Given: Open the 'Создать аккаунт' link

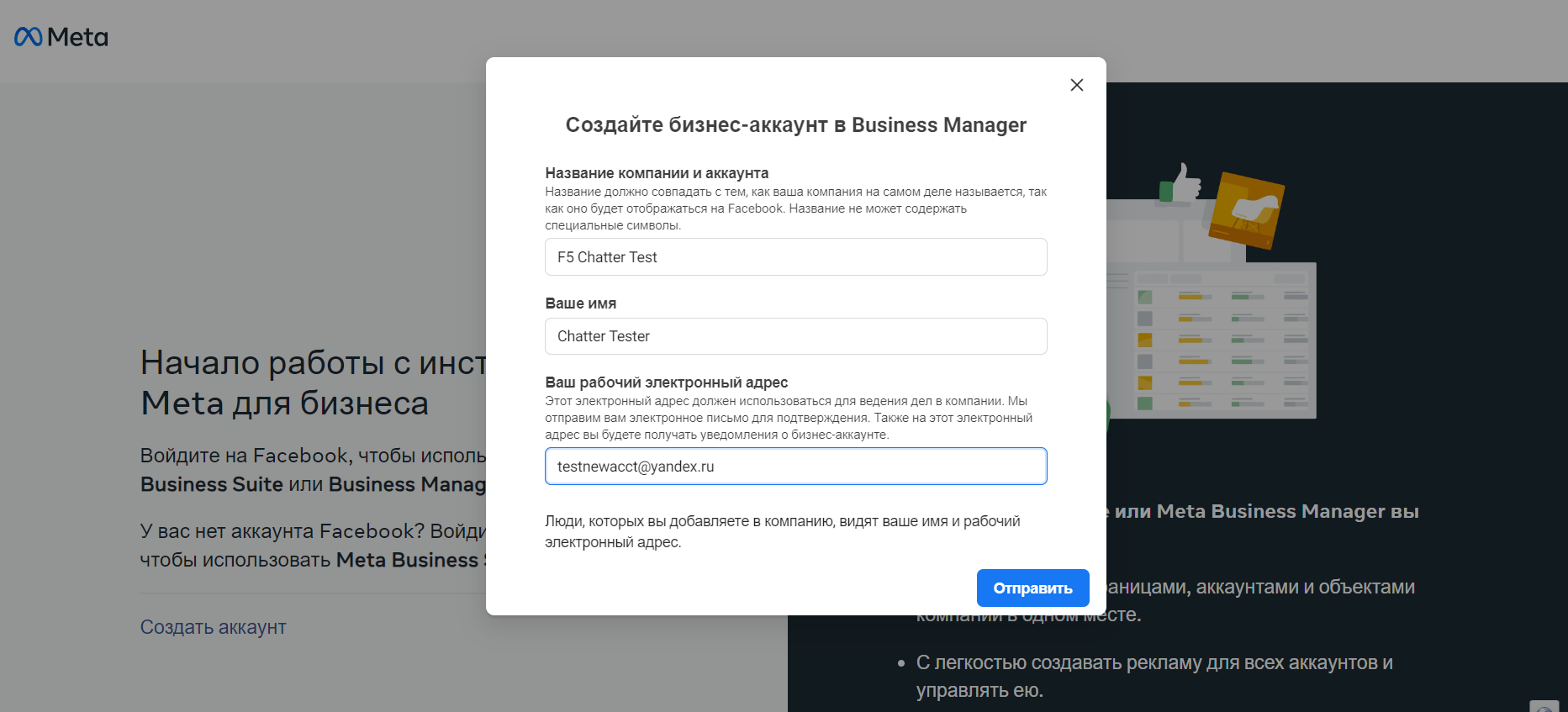Looking at the screenshot, I should click(213, 627).
